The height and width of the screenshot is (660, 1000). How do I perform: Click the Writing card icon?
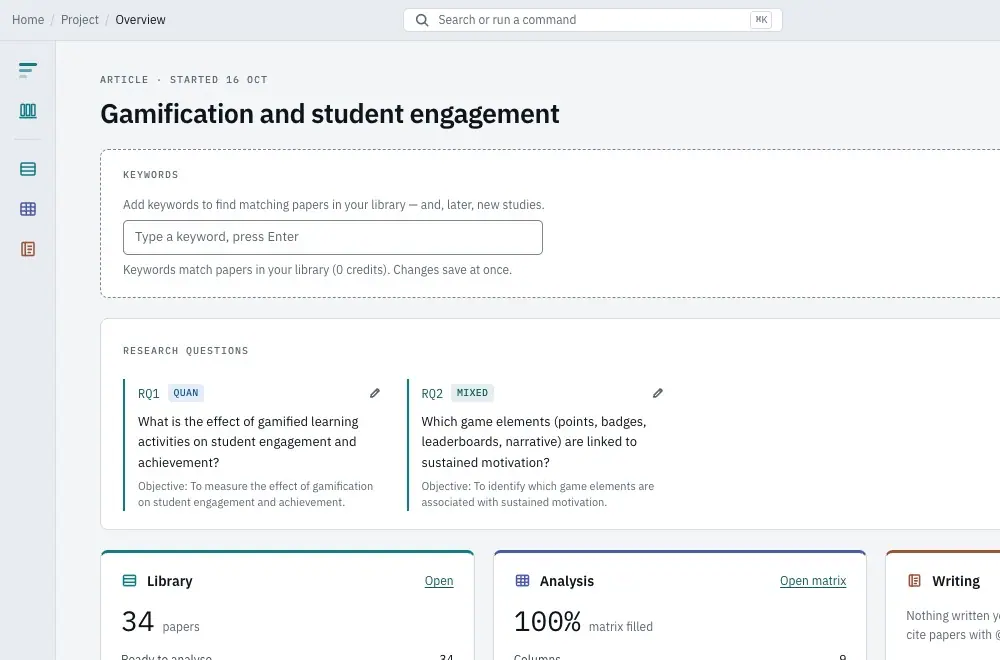point(915,581)
